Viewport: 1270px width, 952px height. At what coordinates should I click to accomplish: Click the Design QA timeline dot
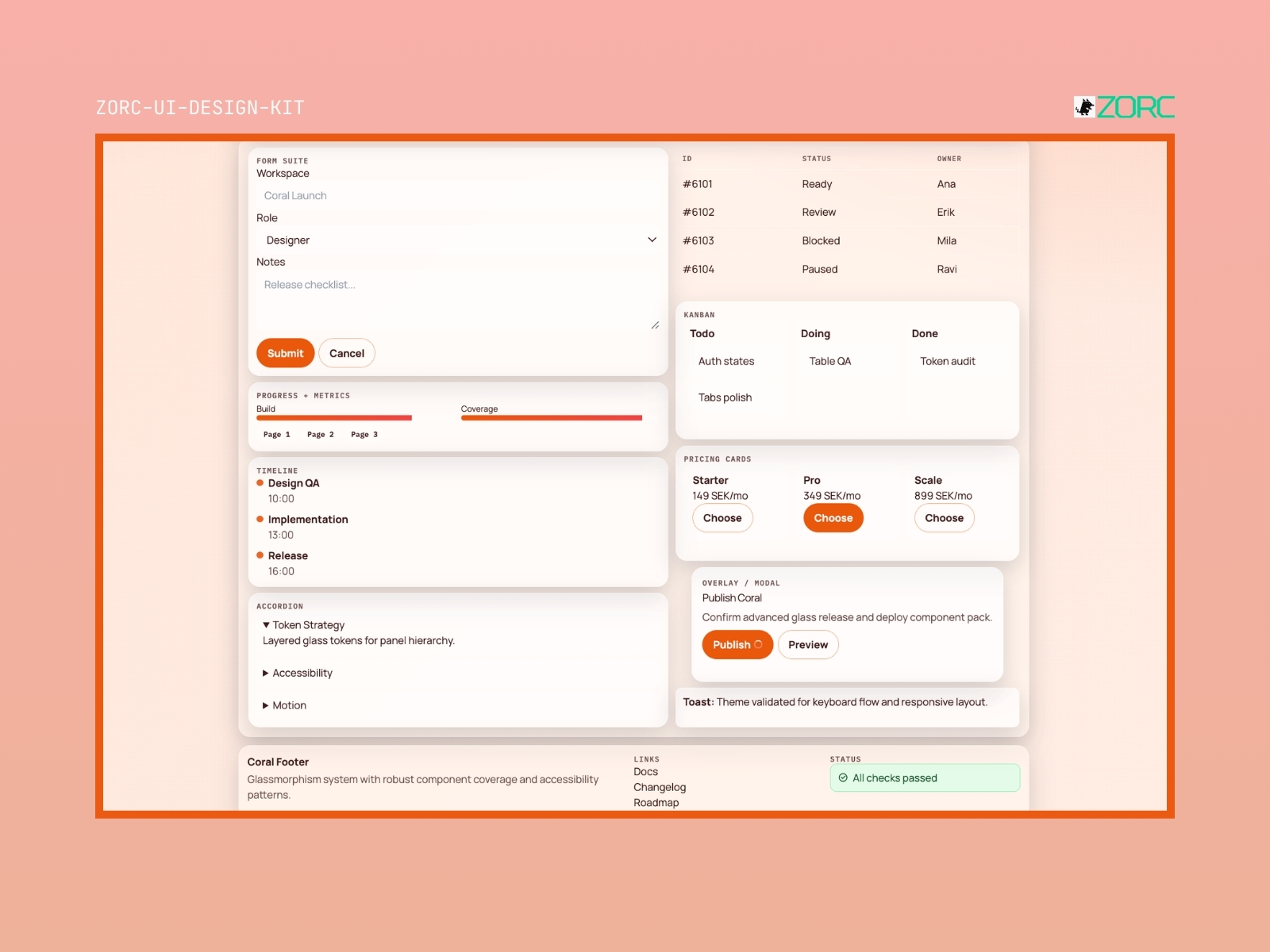click(x=260, y=482)
